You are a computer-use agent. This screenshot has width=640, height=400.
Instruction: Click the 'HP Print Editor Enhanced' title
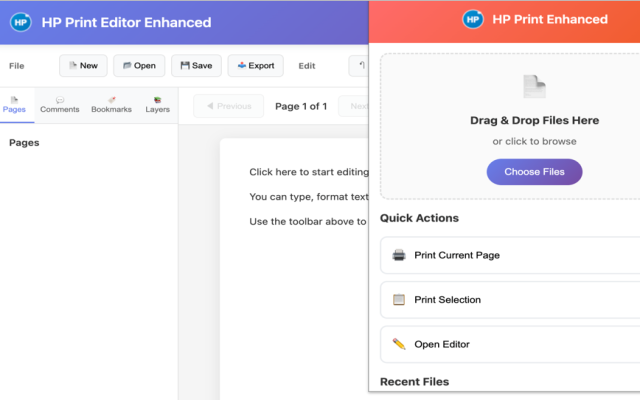point(127,22)
